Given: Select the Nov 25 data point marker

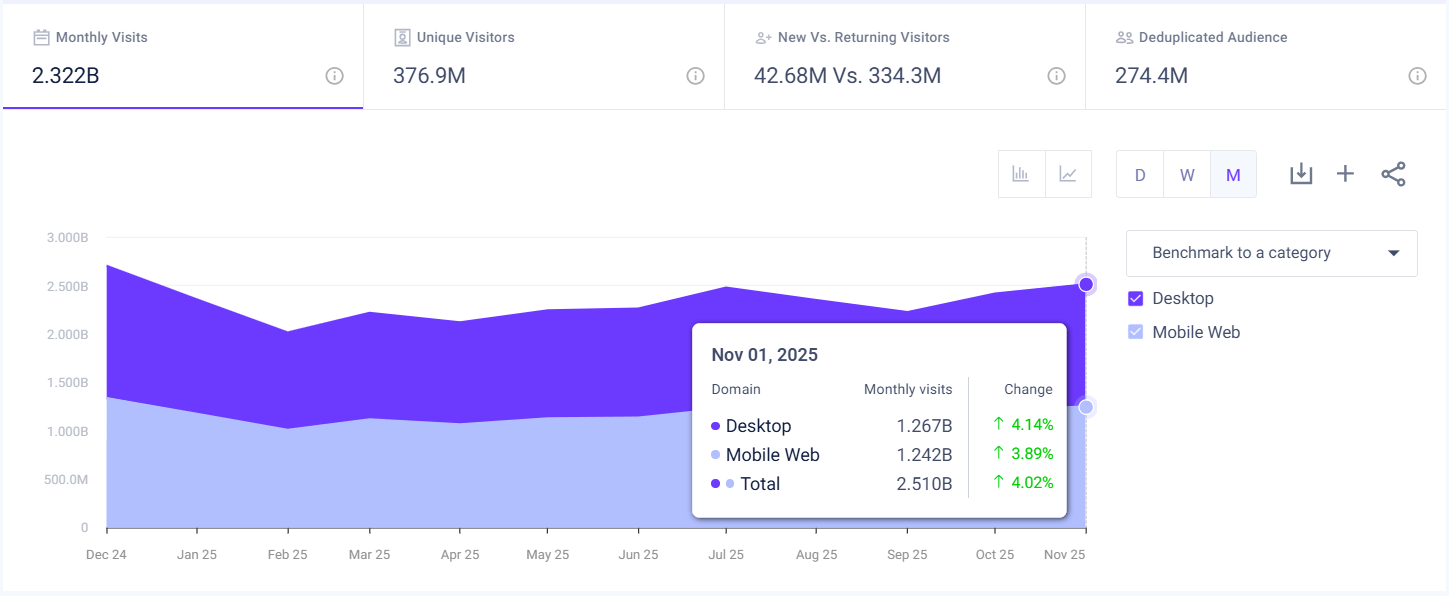Looking at the screenshot, I should tap(1086, 284).
